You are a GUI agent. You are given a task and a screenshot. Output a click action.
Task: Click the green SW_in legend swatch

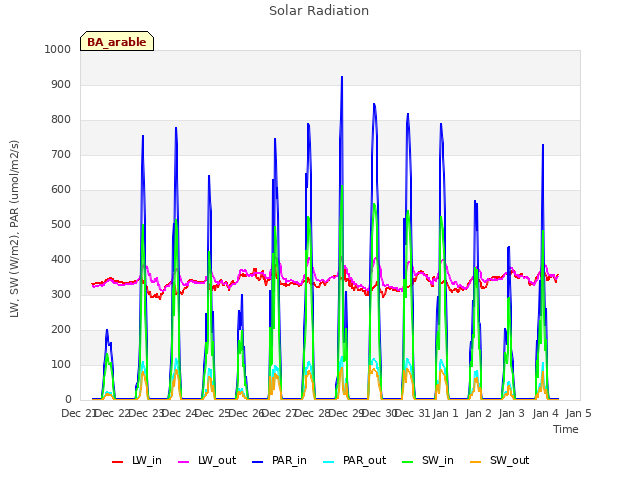pyautogui.click(x=408, y=462)
